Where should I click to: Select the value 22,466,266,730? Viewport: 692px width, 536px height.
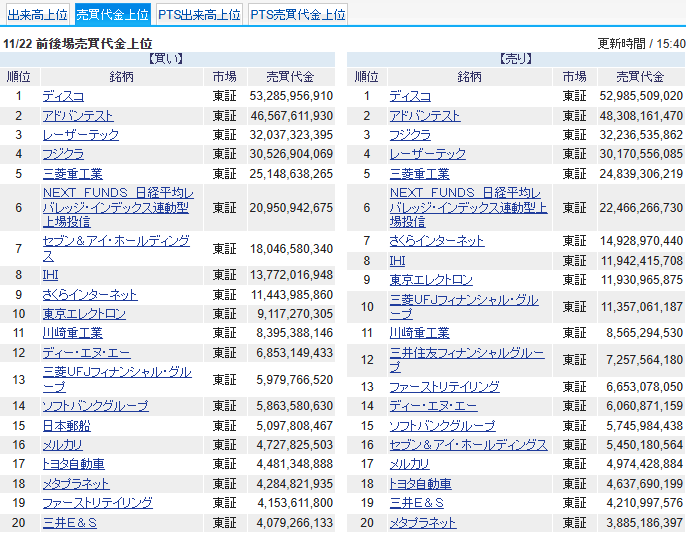click(x=641, y=207)
